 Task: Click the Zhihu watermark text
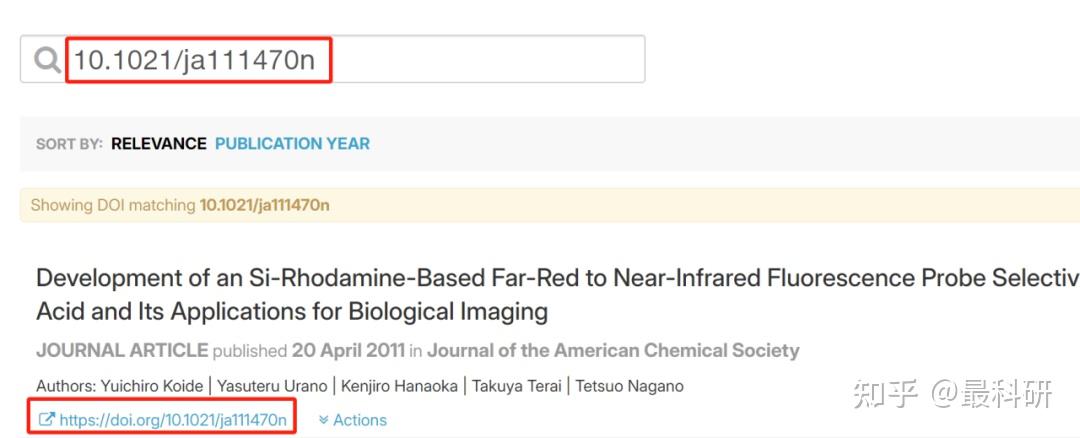951,395
